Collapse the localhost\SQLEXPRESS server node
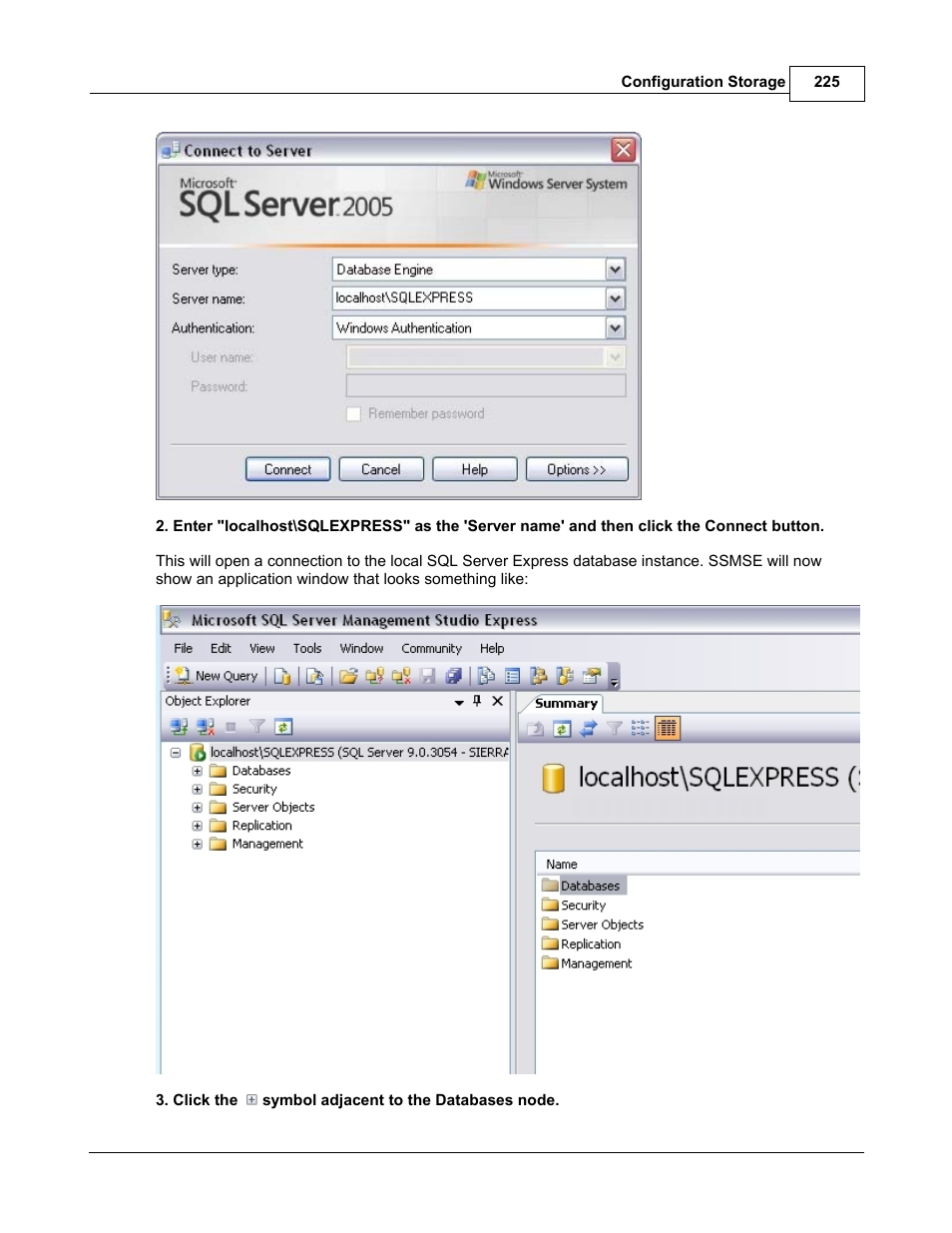 (176, 753)
